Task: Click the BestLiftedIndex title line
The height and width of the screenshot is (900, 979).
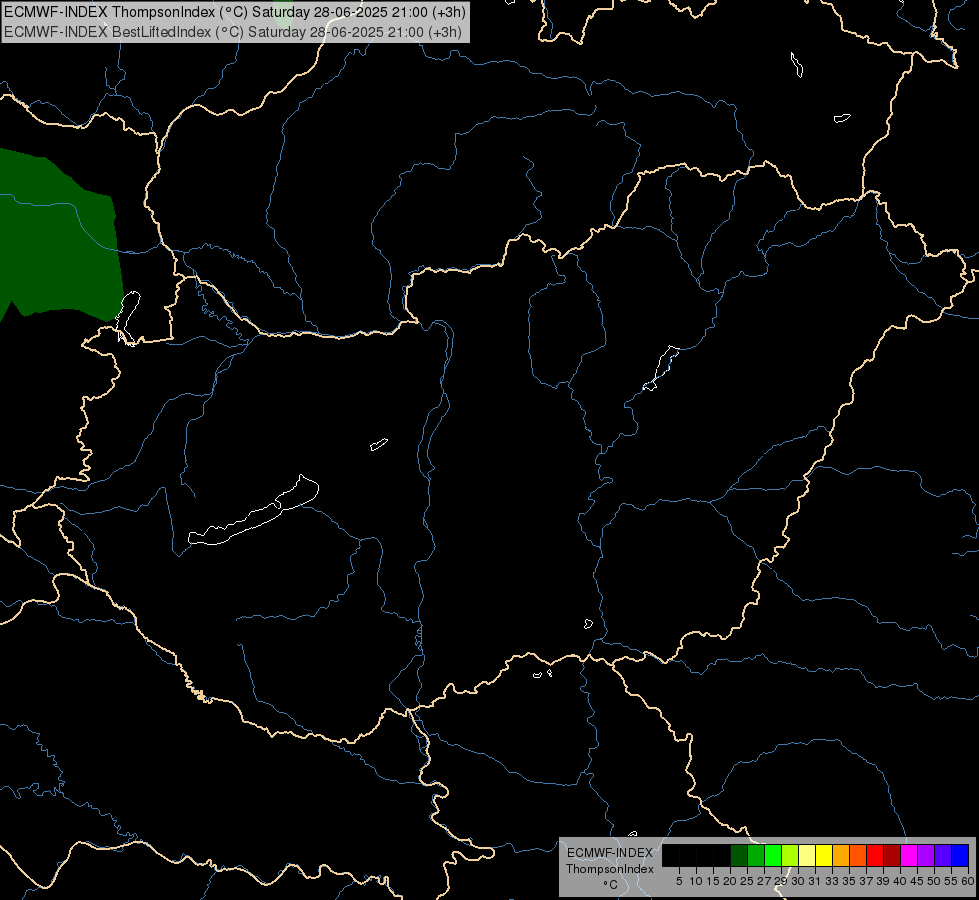Action: tap(233, 32)
